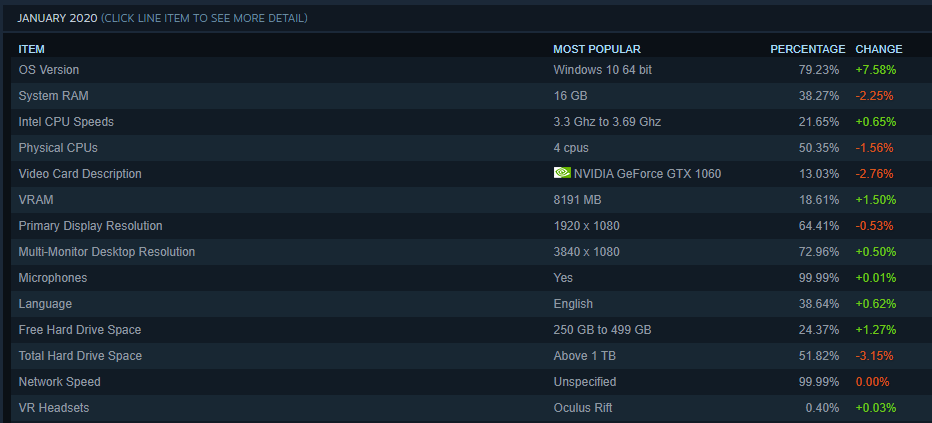
Task: Expand the OS Version row
Action: [x=49, y=70]
